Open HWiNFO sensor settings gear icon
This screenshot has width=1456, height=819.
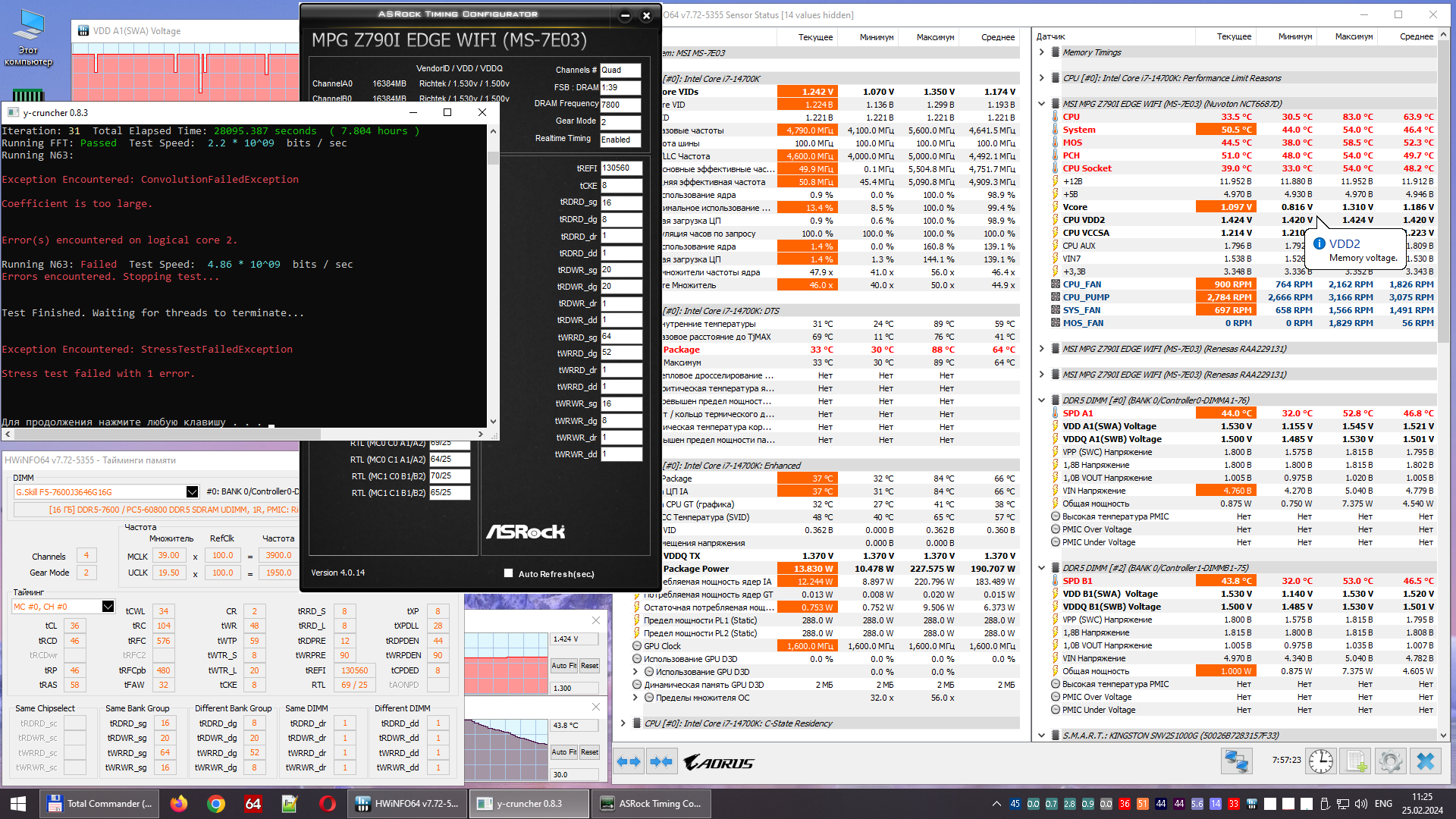(x=1390, y=761)
